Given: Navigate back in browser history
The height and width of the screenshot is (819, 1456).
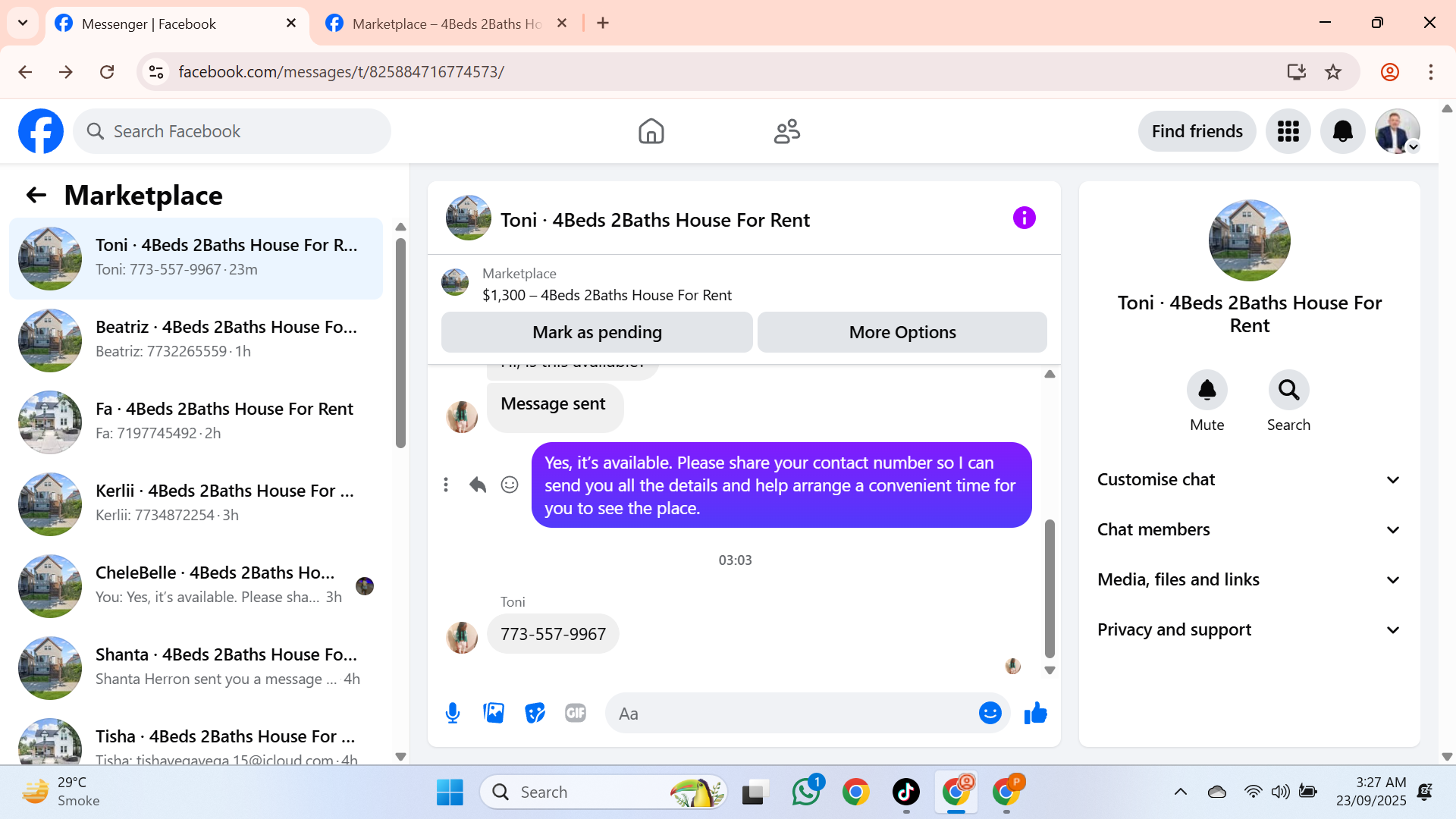Looking at the screenshot, I should pyautogui.click(x=25, y=72).
